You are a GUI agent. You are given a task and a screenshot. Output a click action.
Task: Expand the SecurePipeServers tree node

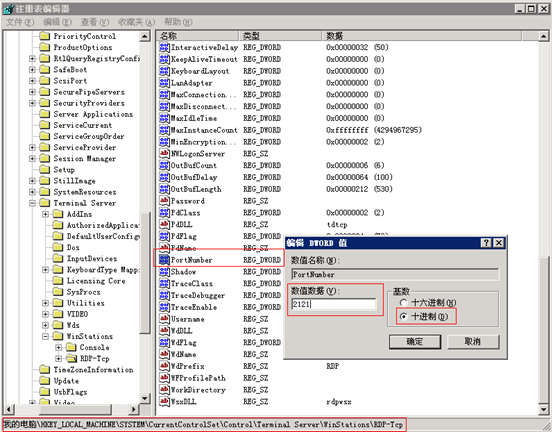click(32, 92)
